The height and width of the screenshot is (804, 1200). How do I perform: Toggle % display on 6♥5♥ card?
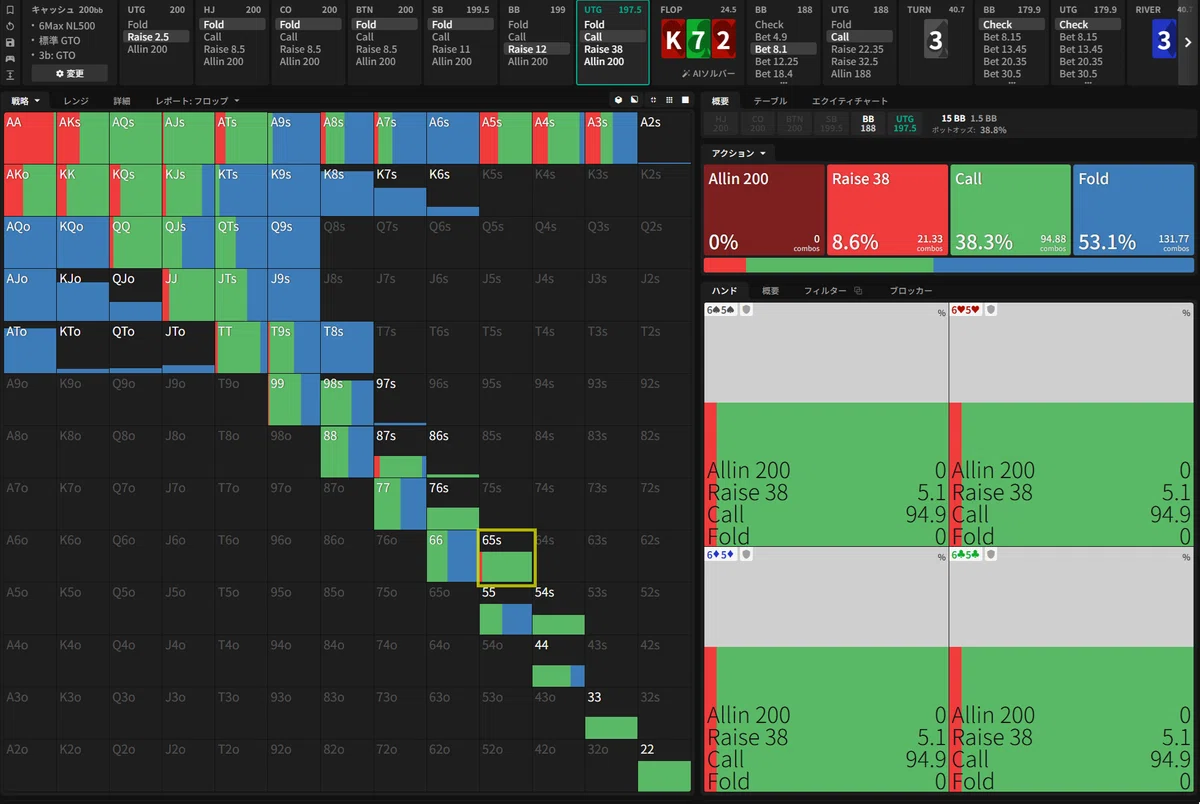[x=1186, y=313]
